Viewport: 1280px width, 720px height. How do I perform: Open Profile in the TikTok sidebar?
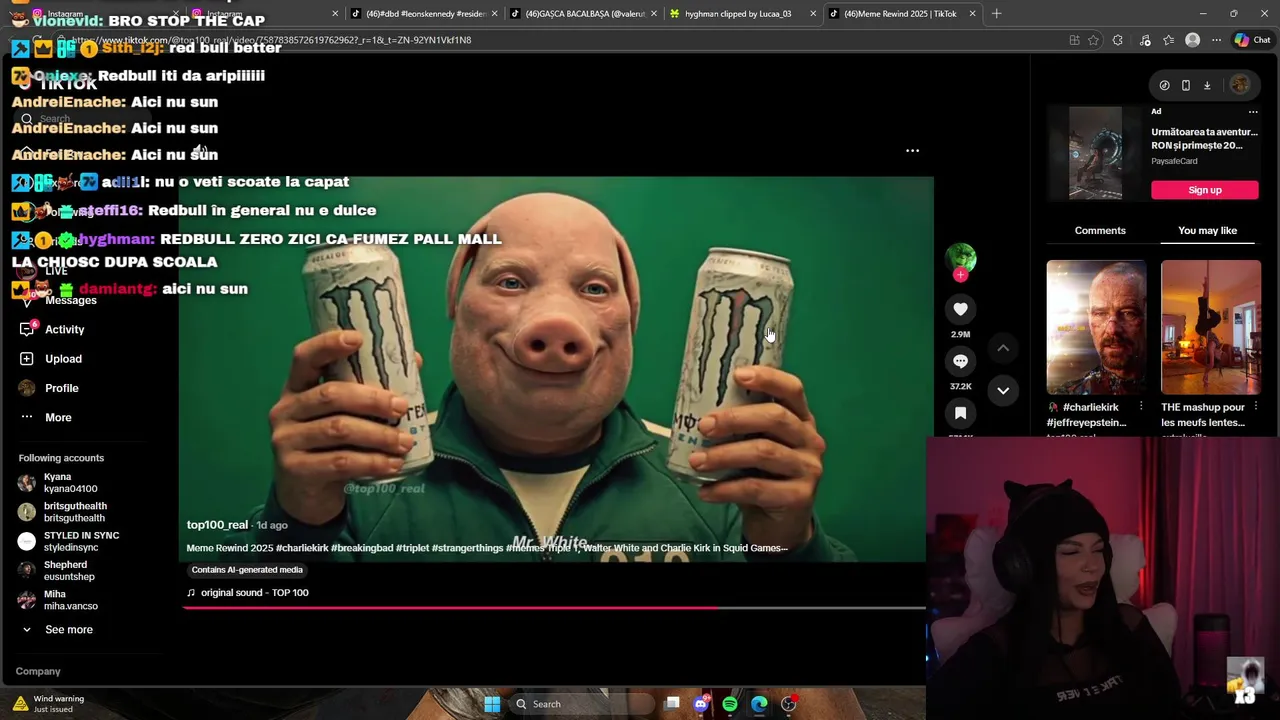coord(48,388)
